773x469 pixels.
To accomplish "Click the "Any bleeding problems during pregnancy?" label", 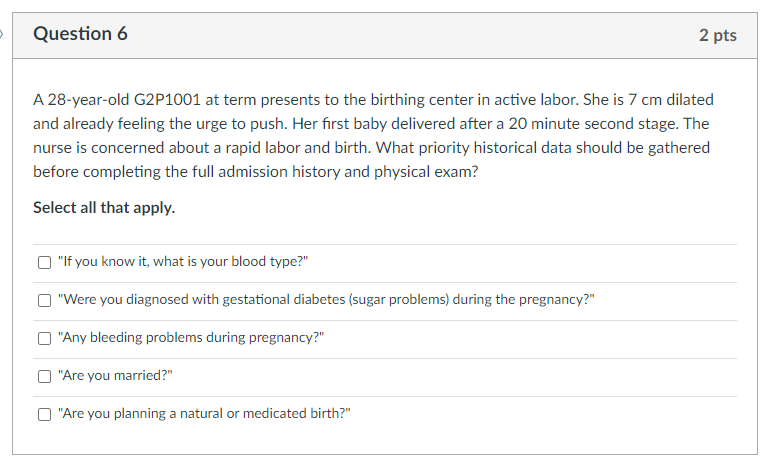I will coord(192,338).
